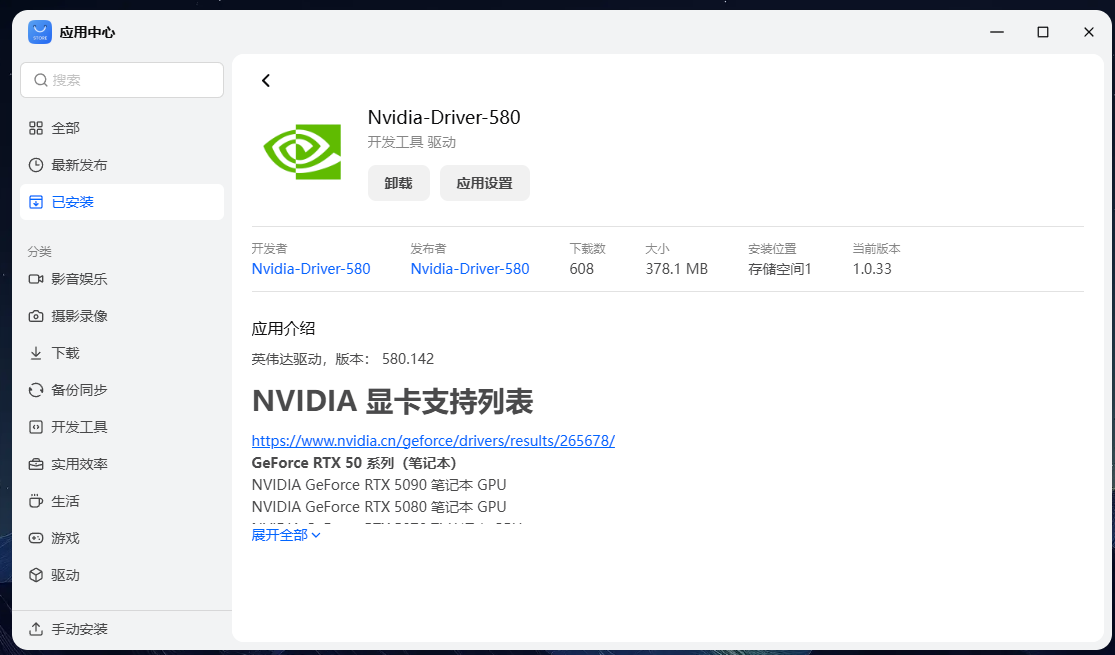Click the 卸载 uninstall button
Screen dimensions: 1115x655
[398, 183]
